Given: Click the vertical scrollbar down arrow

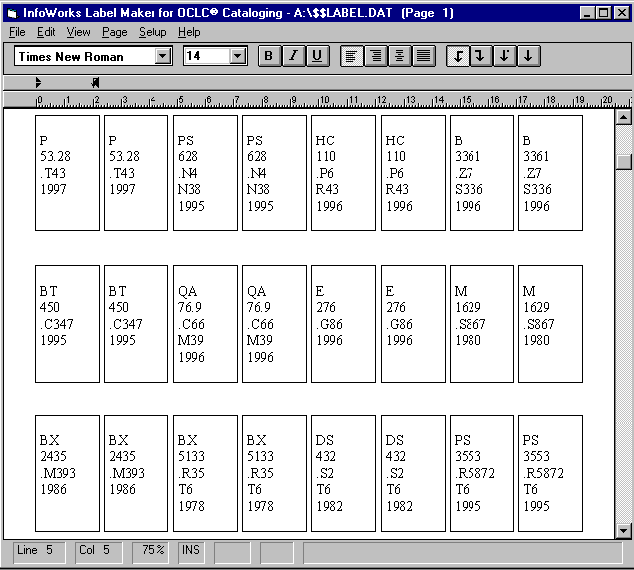Looking at the screenshot, I should tap(624, 531).
